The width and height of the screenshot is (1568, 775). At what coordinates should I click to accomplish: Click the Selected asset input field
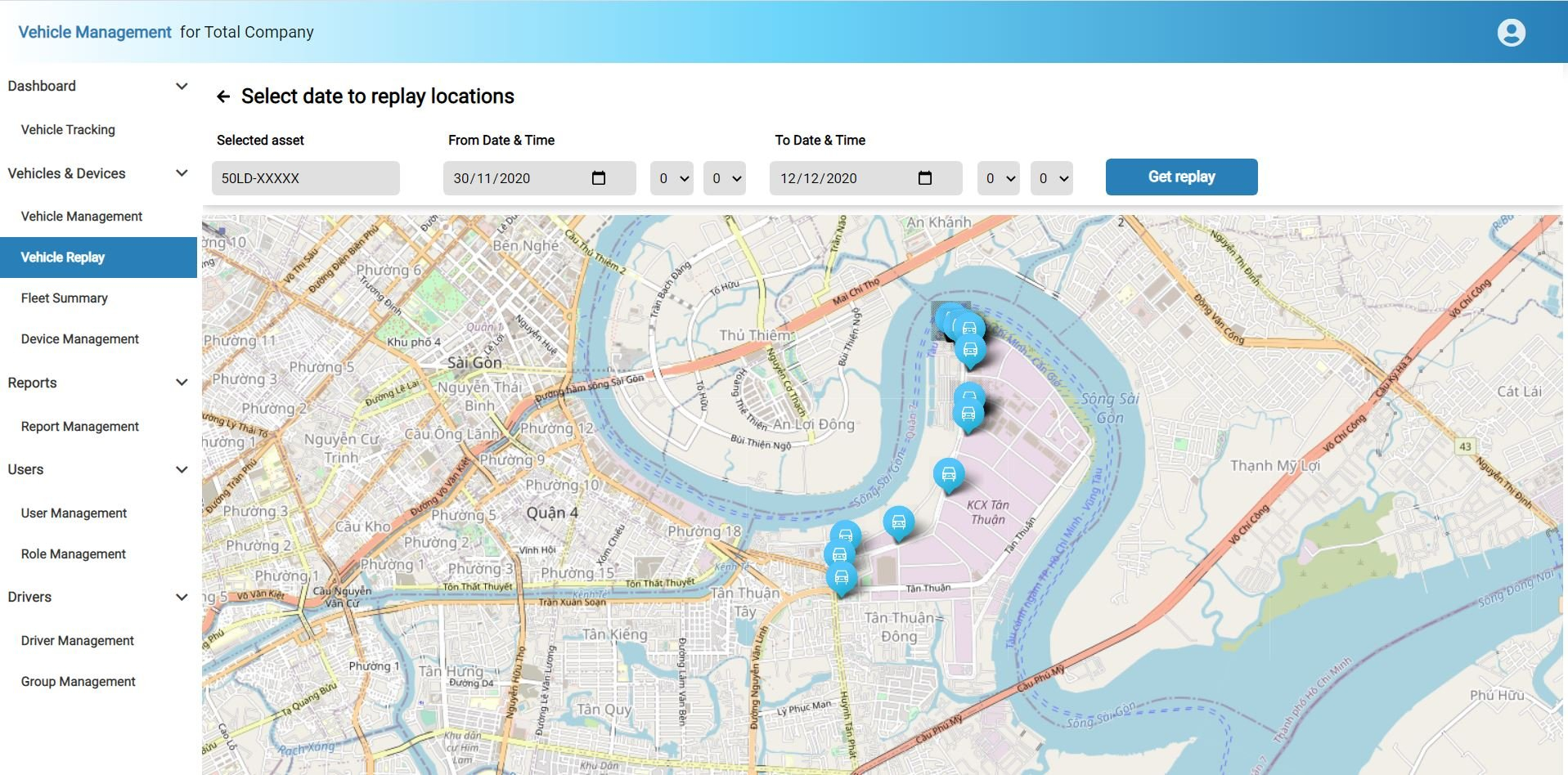305,178
